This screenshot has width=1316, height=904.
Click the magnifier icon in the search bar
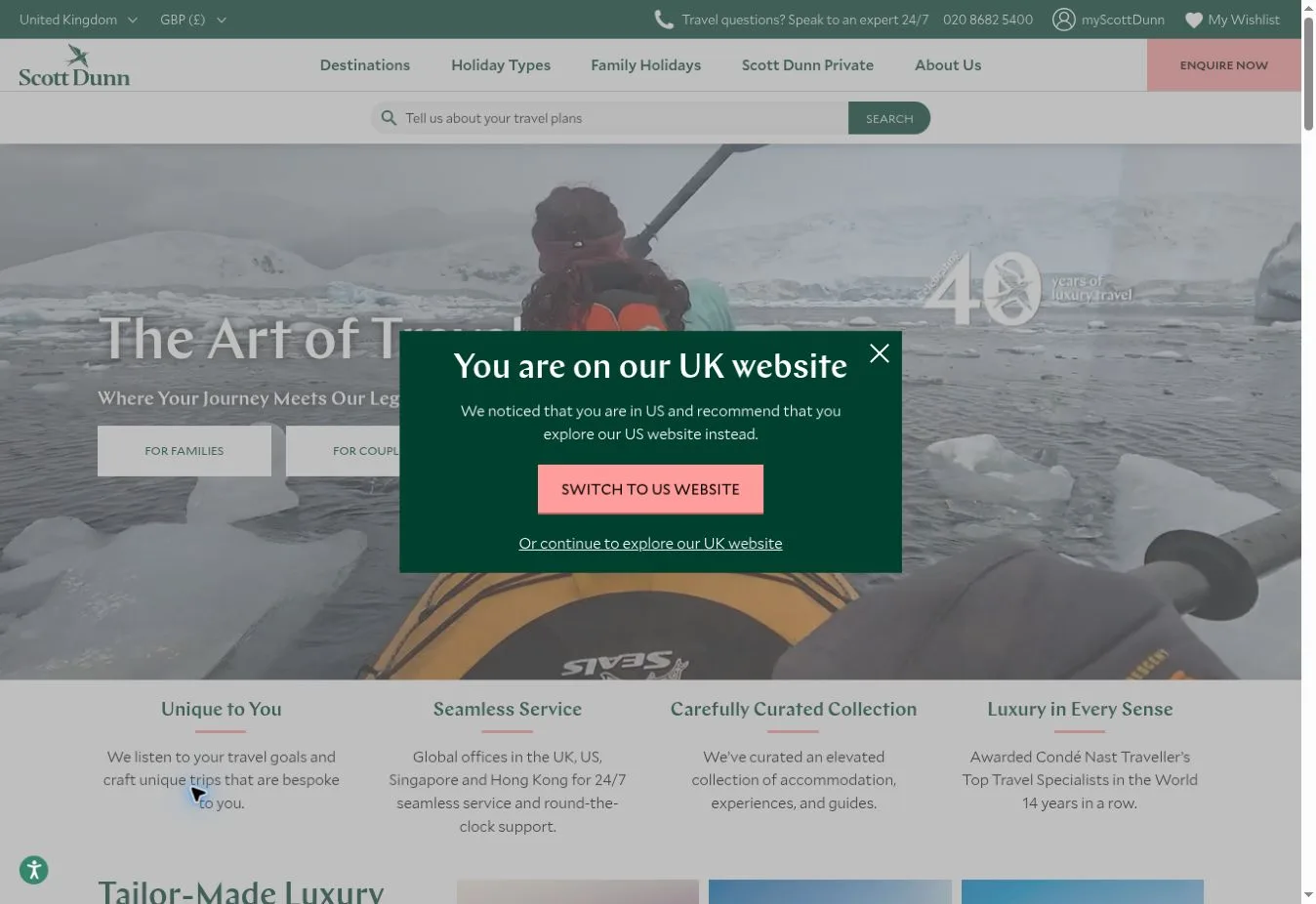pyautogui.click(x=389, y=118)
